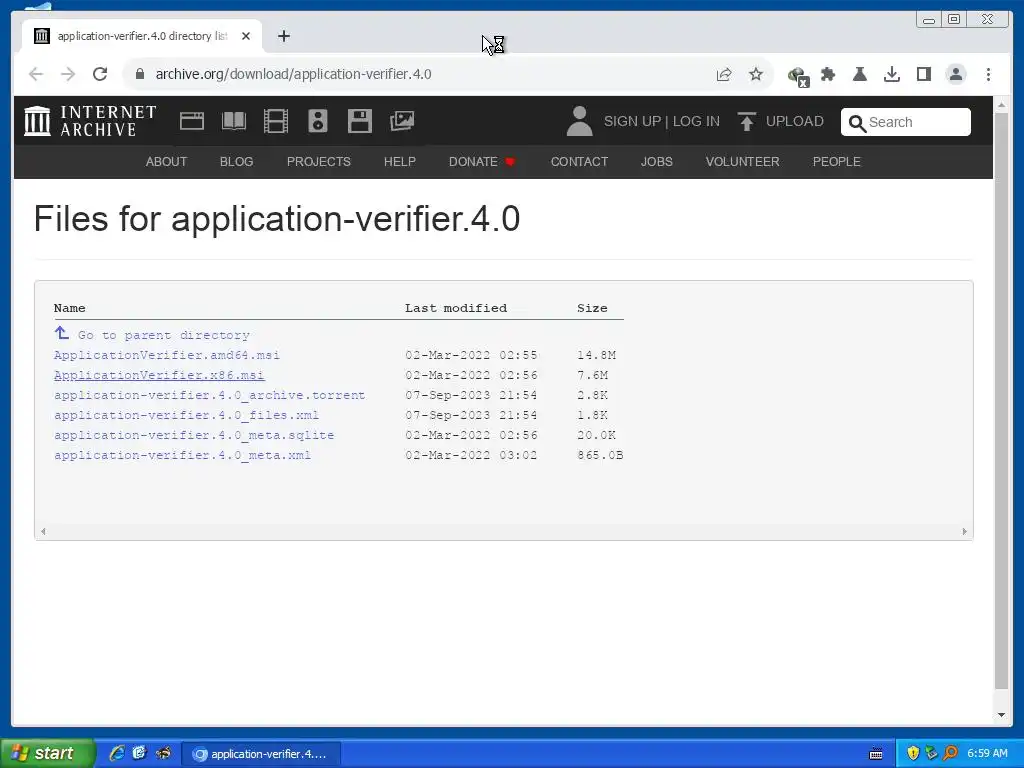Screen dimensions: 1024x768
Task: Click the magnifier icon in system tray
Action: [x=951, y=753]
